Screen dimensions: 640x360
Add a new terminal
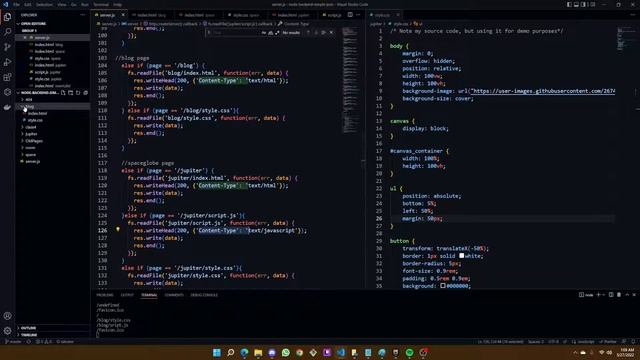click(x=598, y=295)
